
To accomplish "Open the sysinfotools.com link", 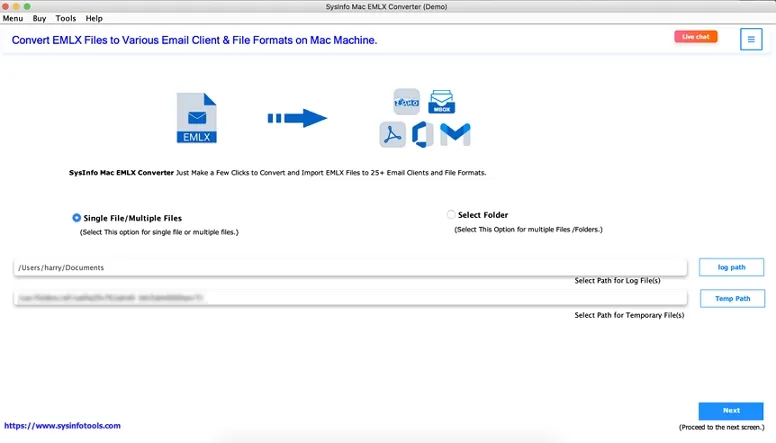I will click(x=62, y=426).
